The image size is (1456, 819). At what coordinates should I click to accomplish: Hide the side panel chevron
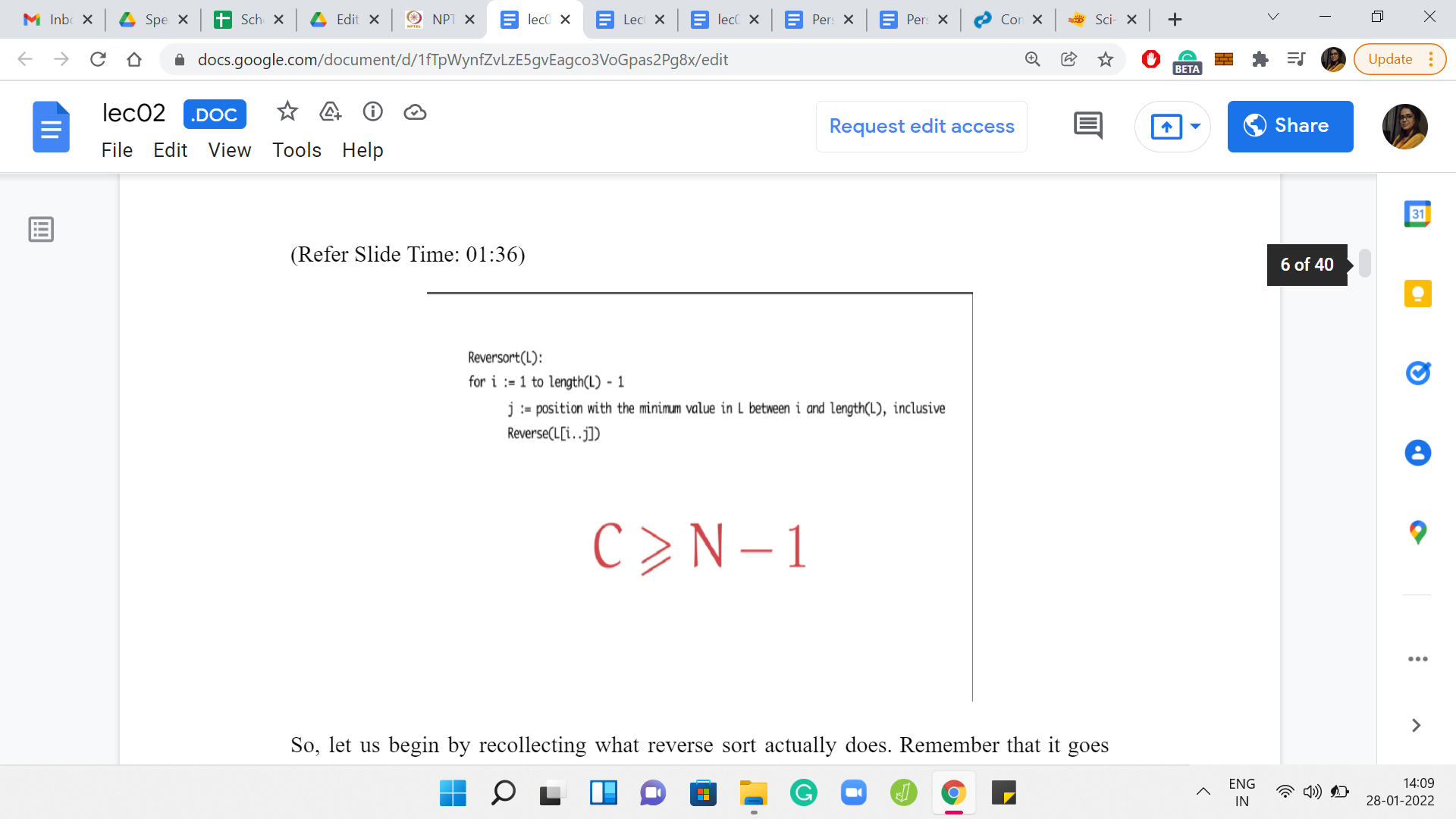(x=1416, y=725)
